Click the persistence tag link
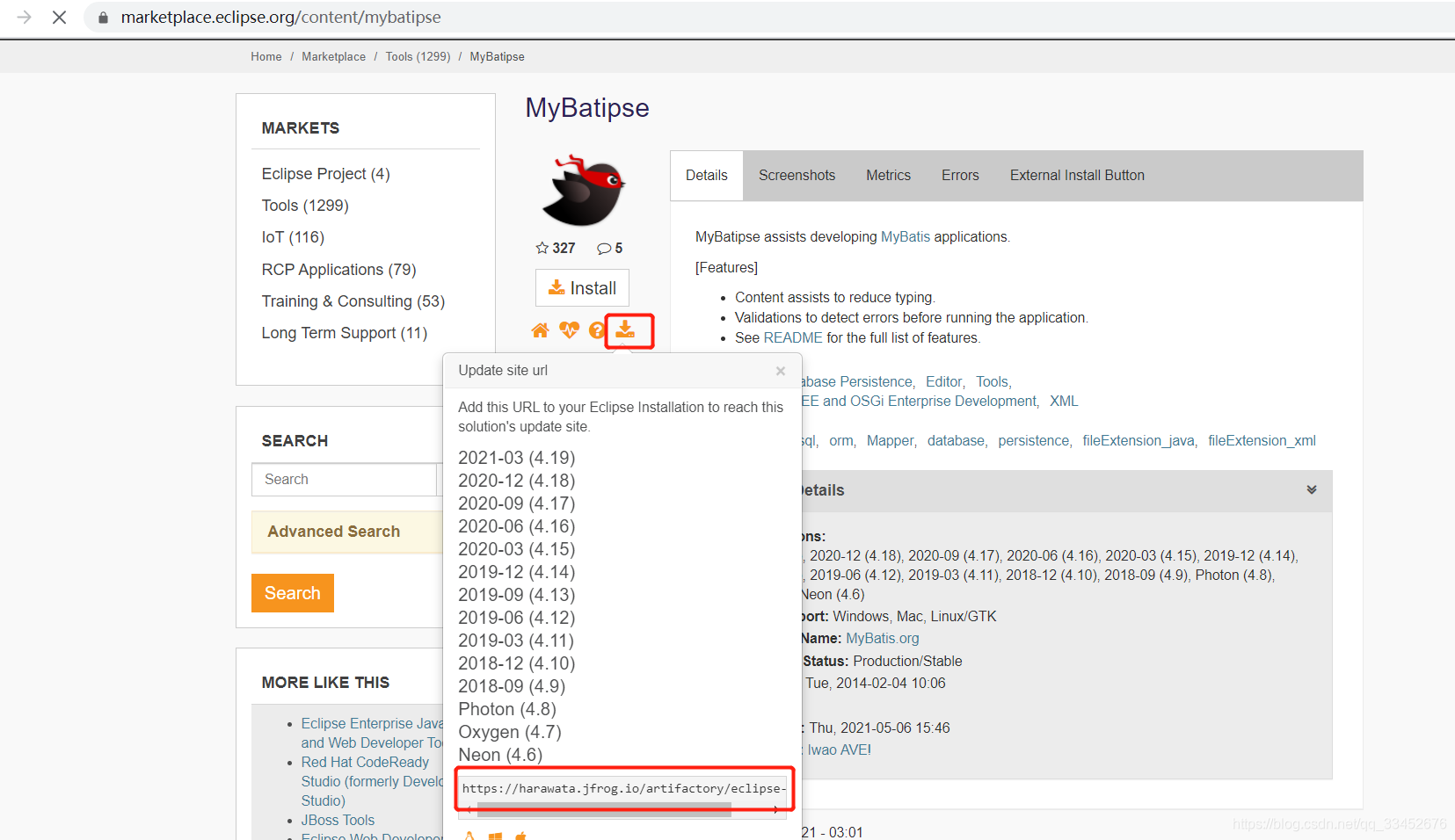The image size is (1455, 840). pyautogui.click(x=1034, y=441)
